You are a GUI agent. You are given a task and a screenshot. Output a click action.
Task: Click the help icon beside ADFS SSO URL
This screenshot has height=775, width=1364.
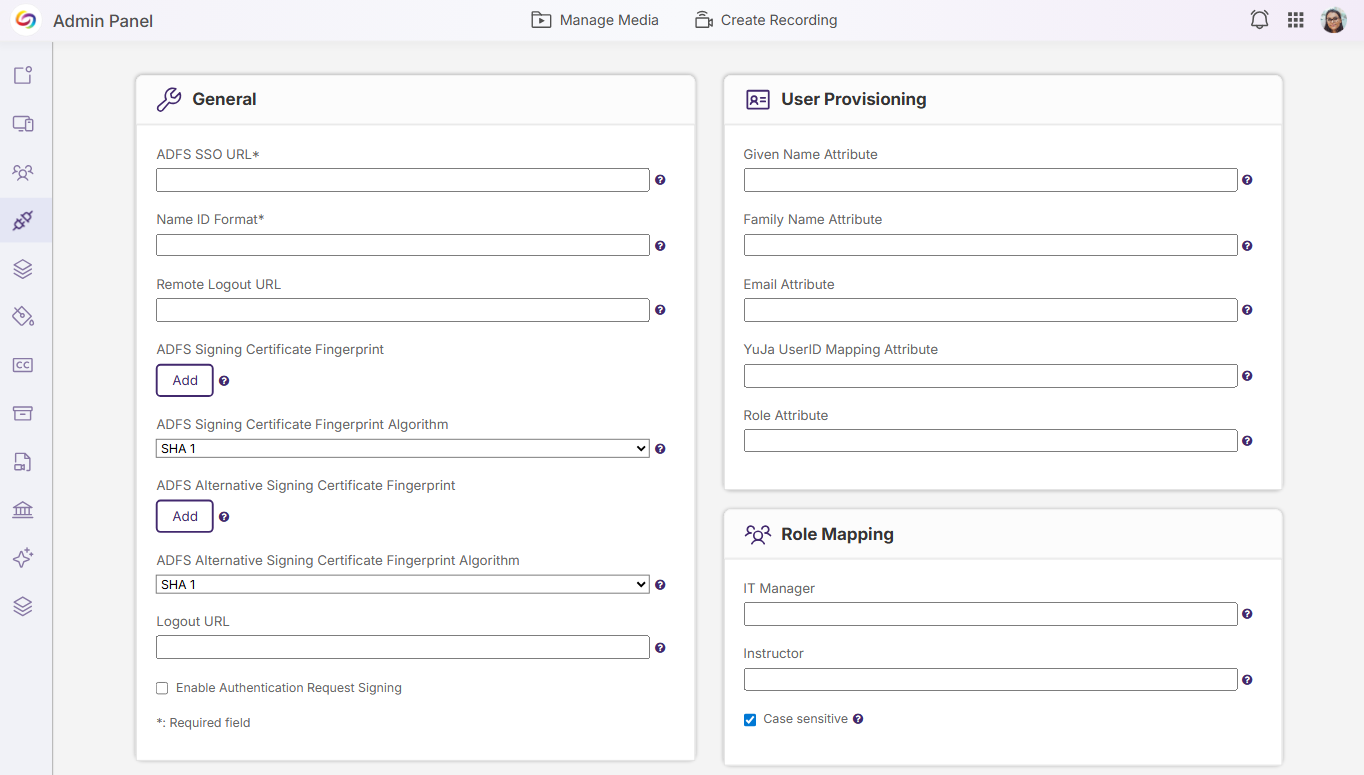pyautogui.click(x=660, y=180)
